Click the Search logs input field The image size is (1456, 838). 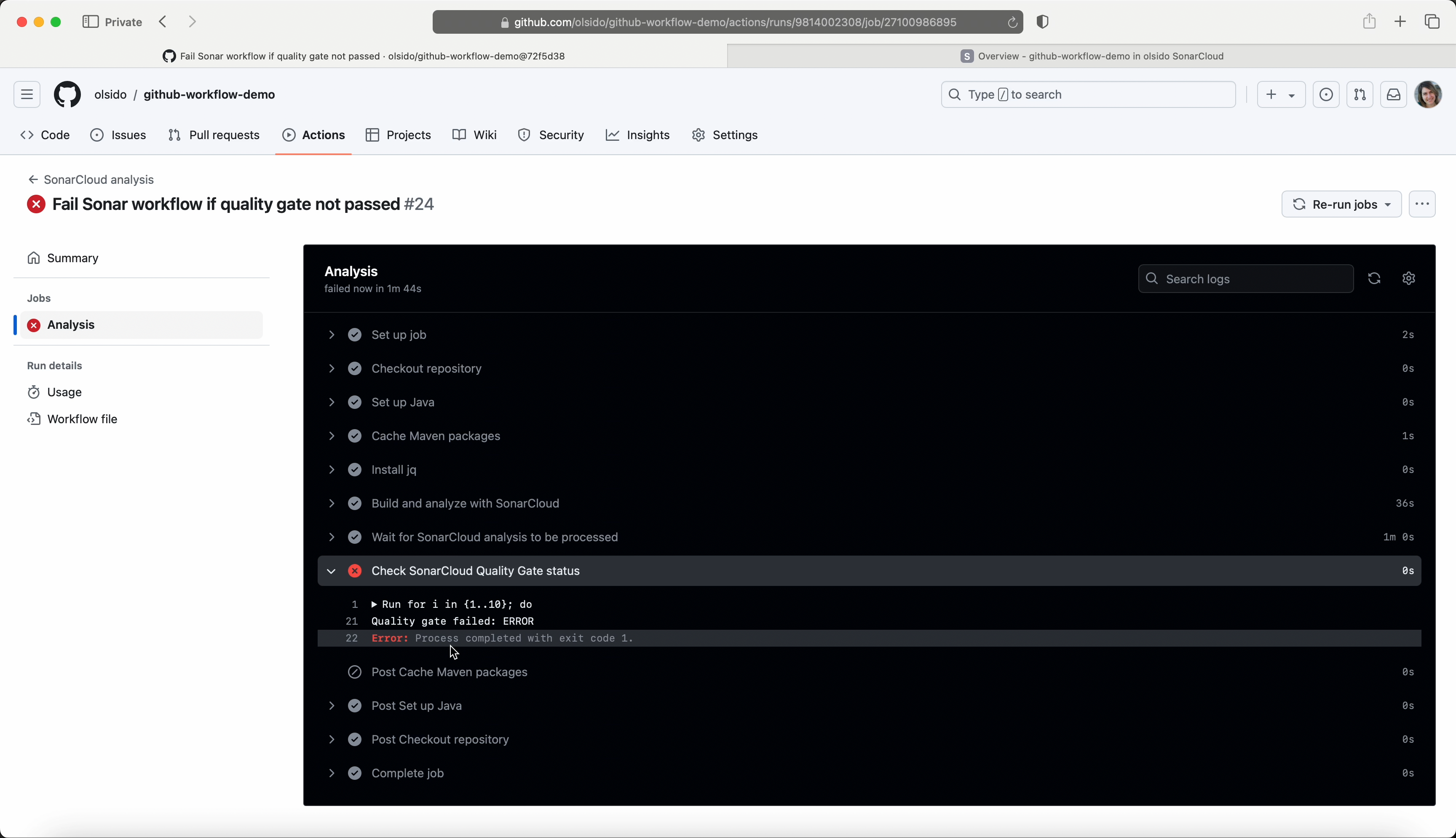1245,279
